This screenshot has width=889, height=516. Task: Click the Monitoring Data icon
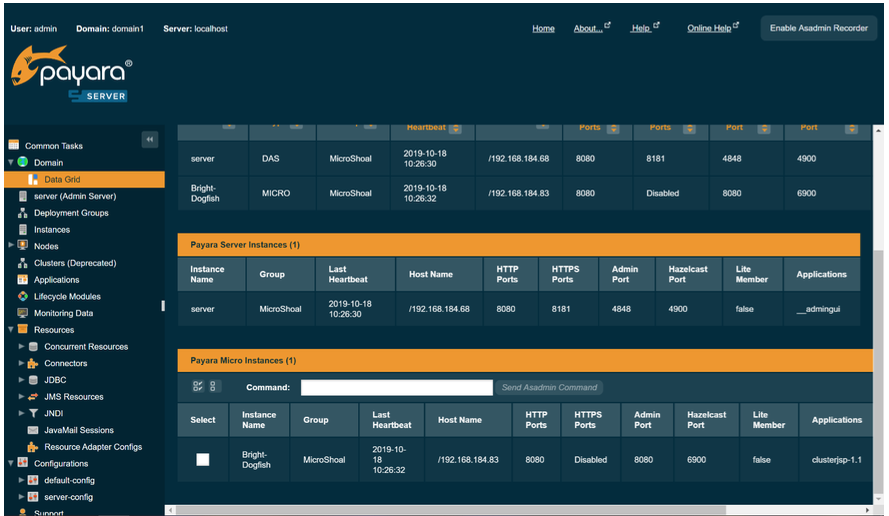click(23, 313)
